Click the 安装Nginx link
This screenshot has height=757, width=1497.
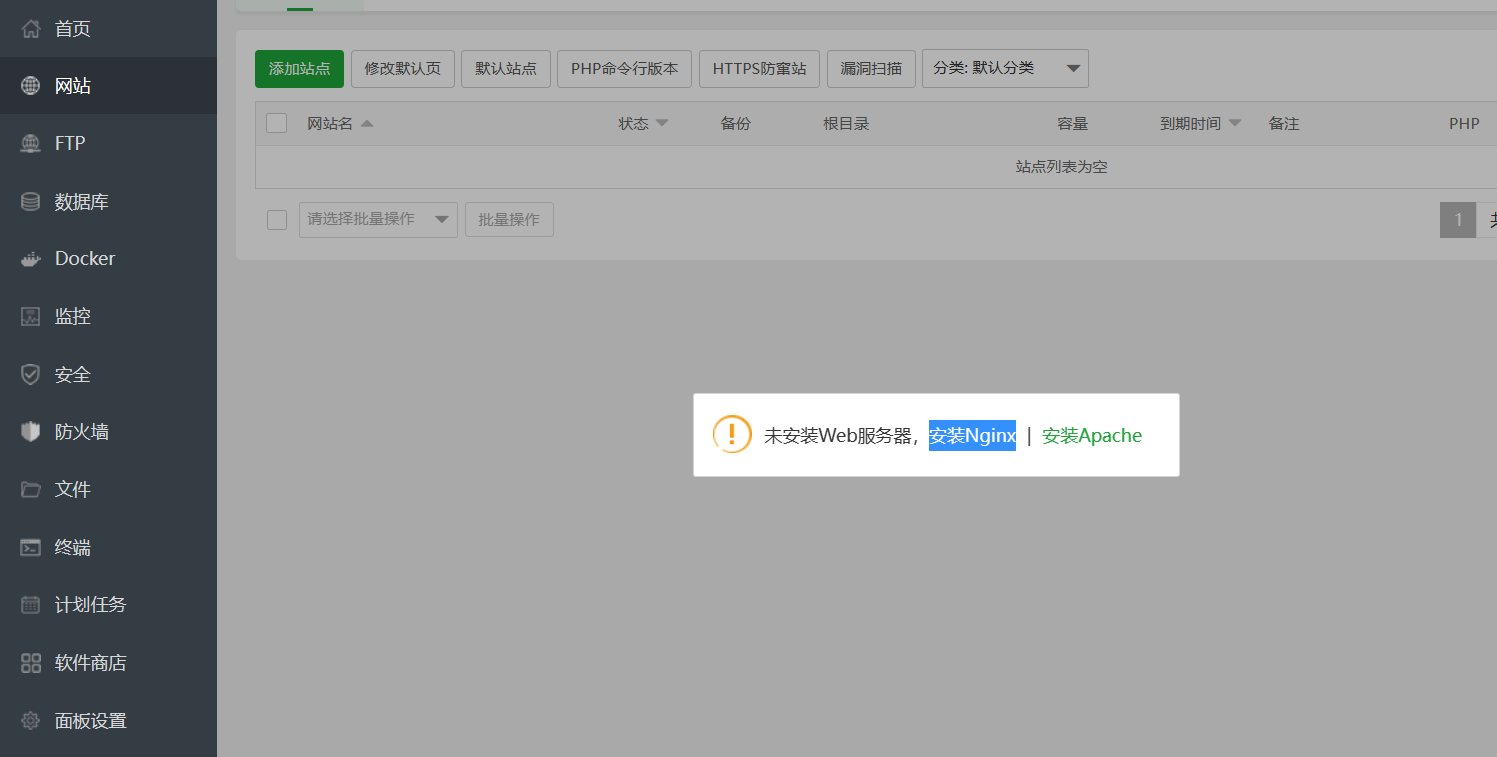click(x=972, y=435)
